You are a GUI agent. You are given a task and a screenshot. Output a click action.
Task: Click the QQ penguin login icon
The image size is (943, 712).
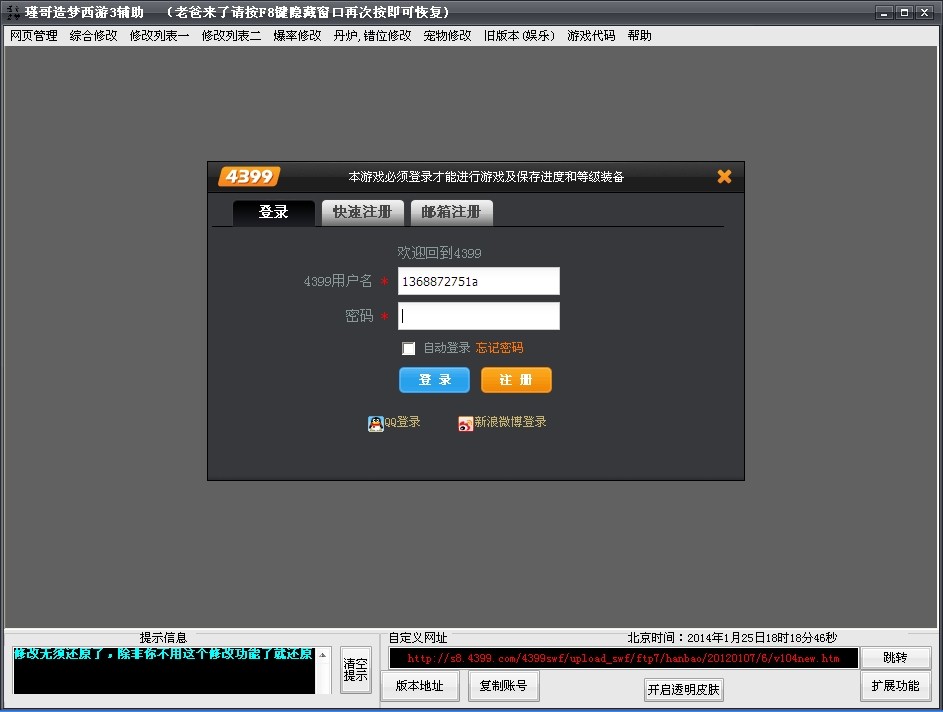click(376, 423)
